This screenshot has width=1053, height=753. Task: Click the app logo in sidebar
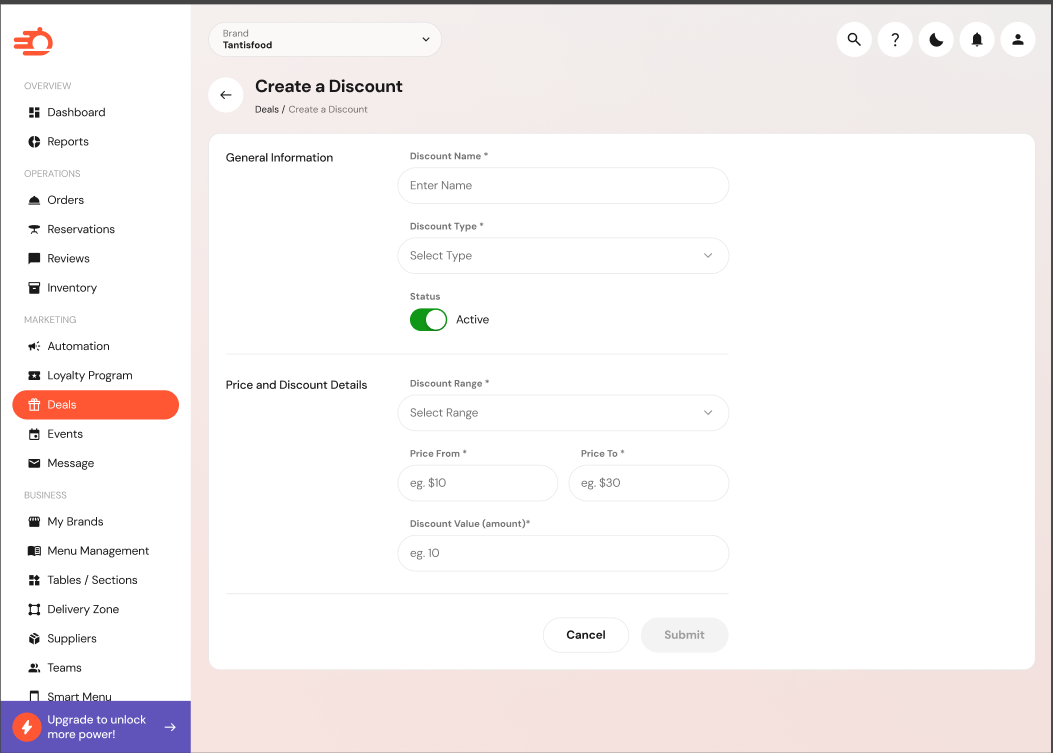click(x=33, y=42)
